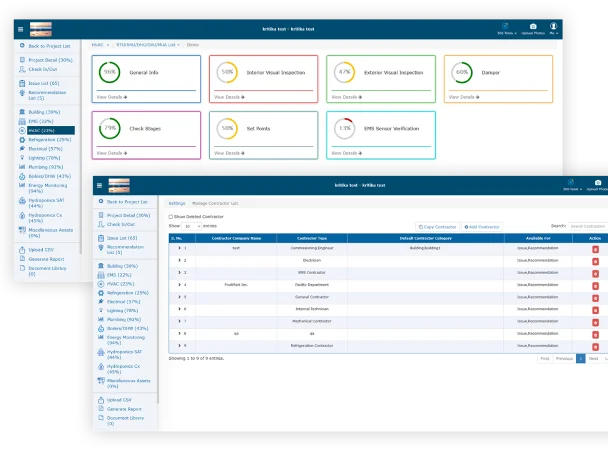Sort by Available For column header

(x=538, y=238)
